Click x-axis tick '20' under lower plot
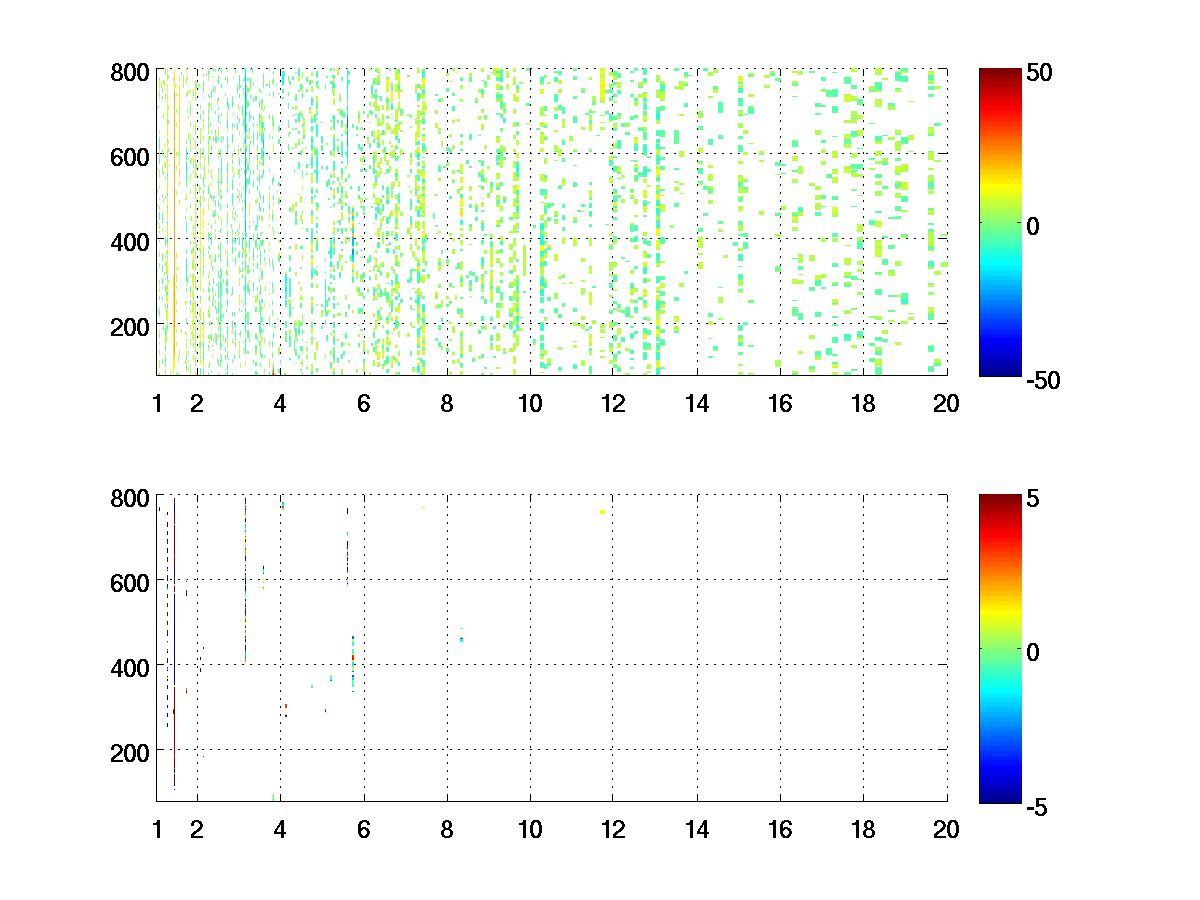This screenshot has height=900, width=1200. [x=946, y=829]
